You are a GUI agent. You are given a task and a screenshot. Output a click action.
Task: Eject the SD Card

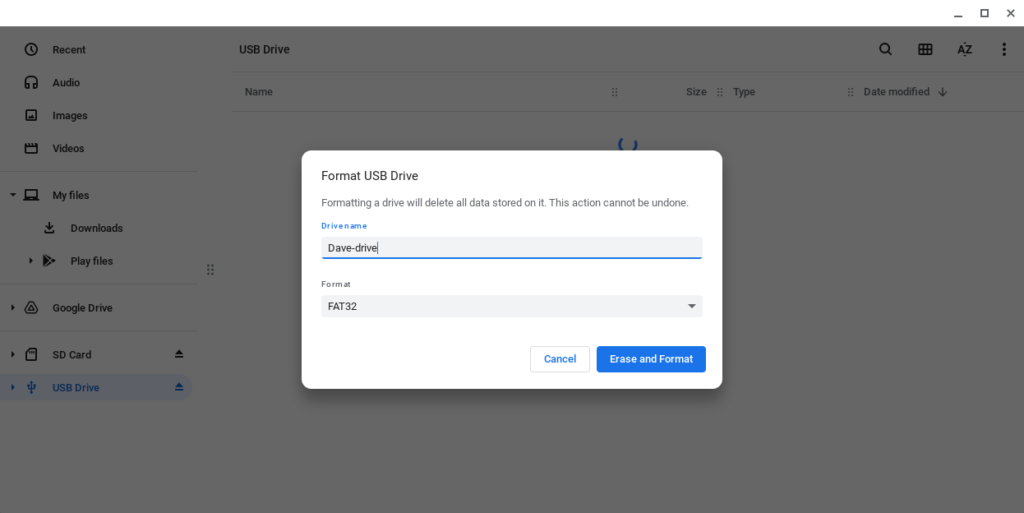tap(179, 354)
